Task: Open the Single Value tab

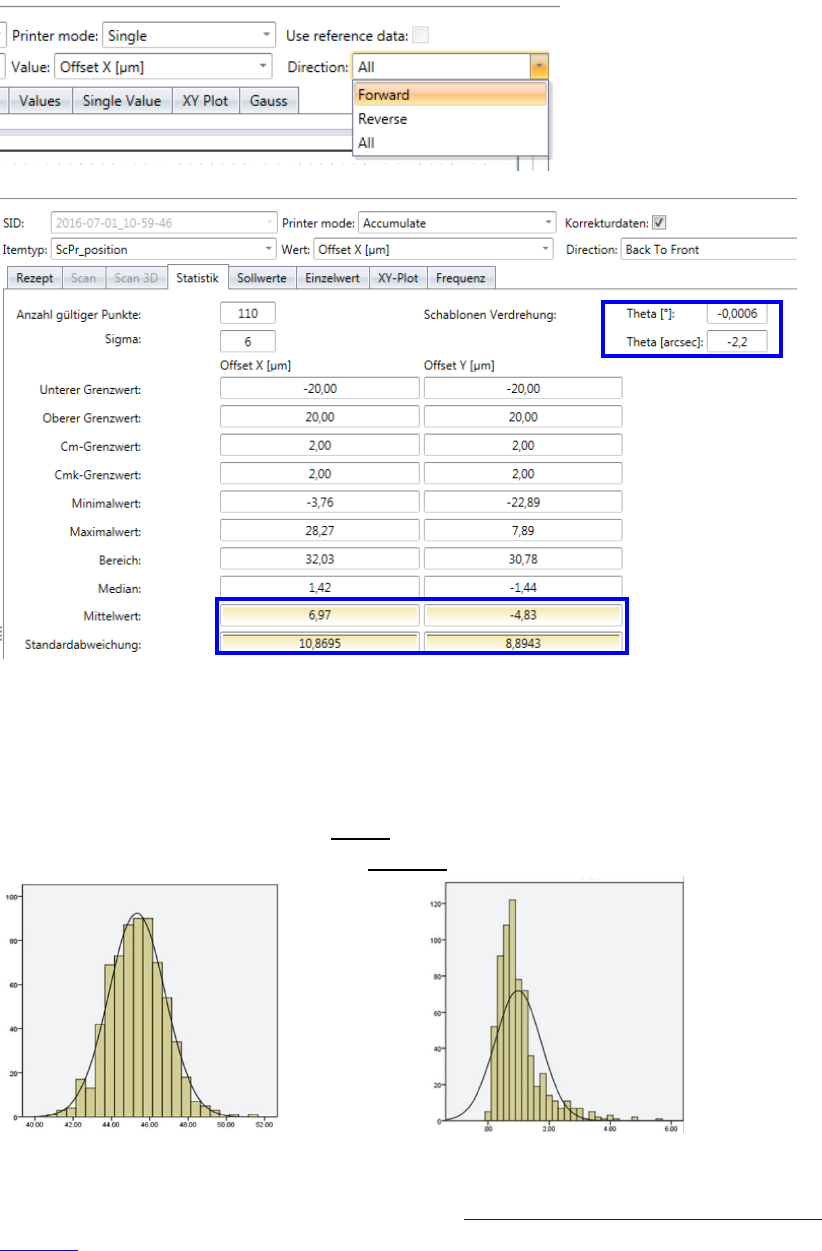Action: click(122, 101)
